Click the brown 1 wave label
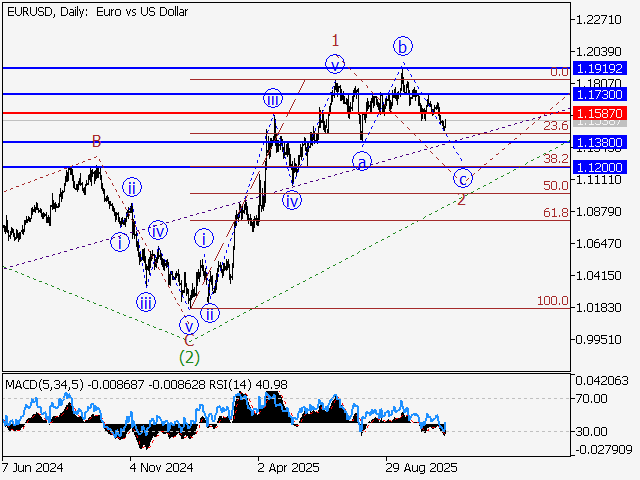This screenshot has height=480, width=640. tap(335, 39)
